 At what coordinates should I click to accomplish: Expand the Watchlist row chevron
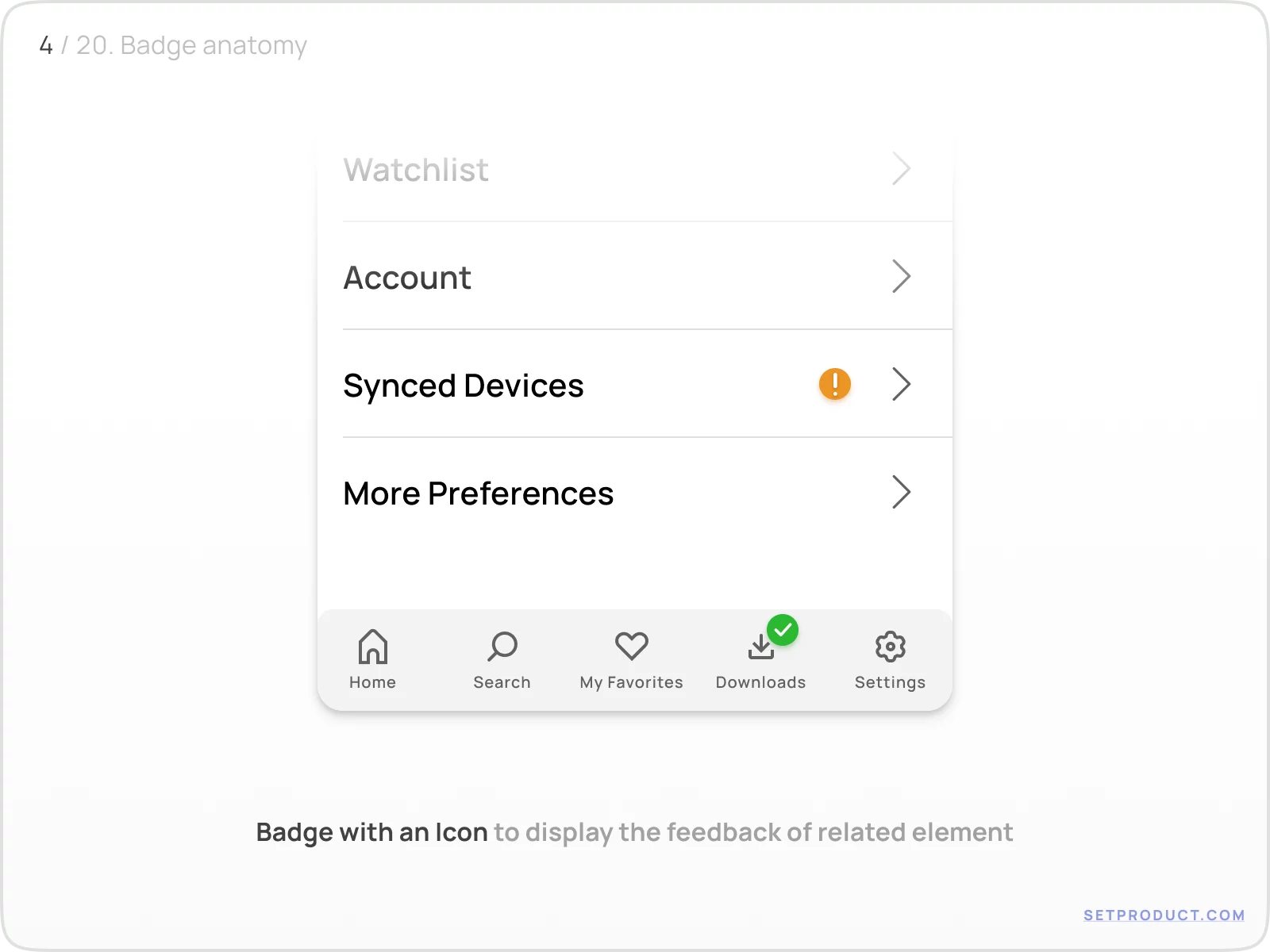(902, 169)
